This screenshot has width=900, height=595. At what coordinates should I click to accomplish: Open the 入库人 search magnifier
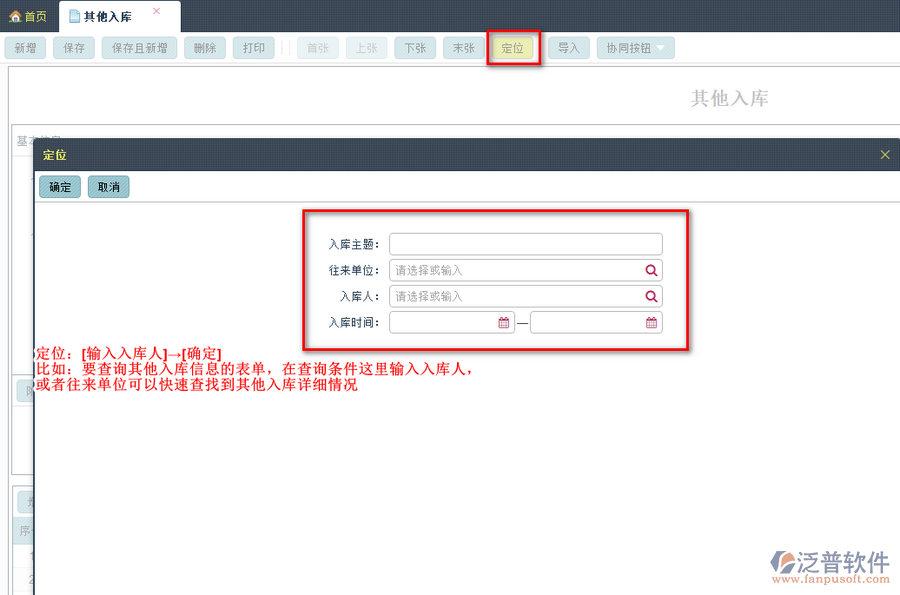click(x=651, y=297)
